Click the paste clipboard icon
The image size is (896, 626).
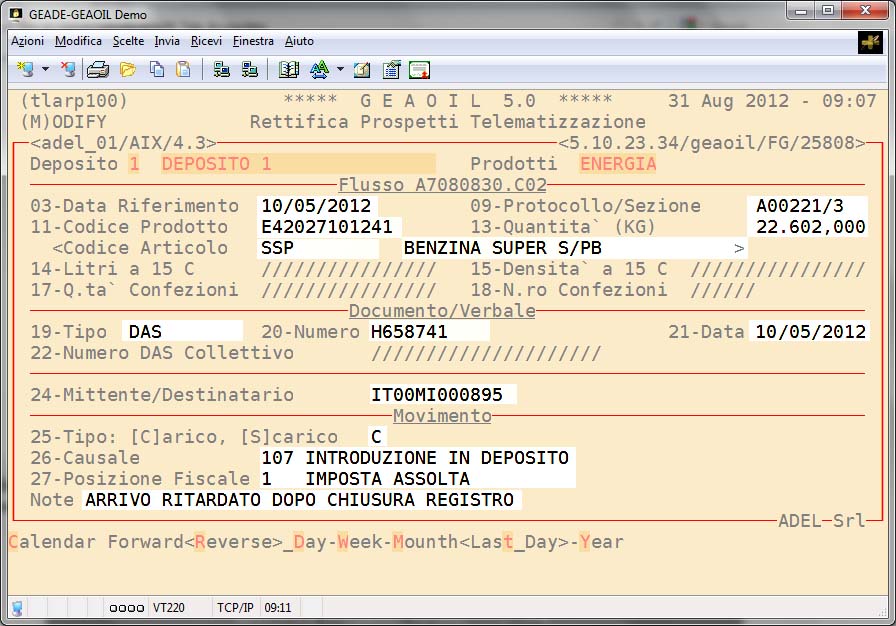point(183,70)
